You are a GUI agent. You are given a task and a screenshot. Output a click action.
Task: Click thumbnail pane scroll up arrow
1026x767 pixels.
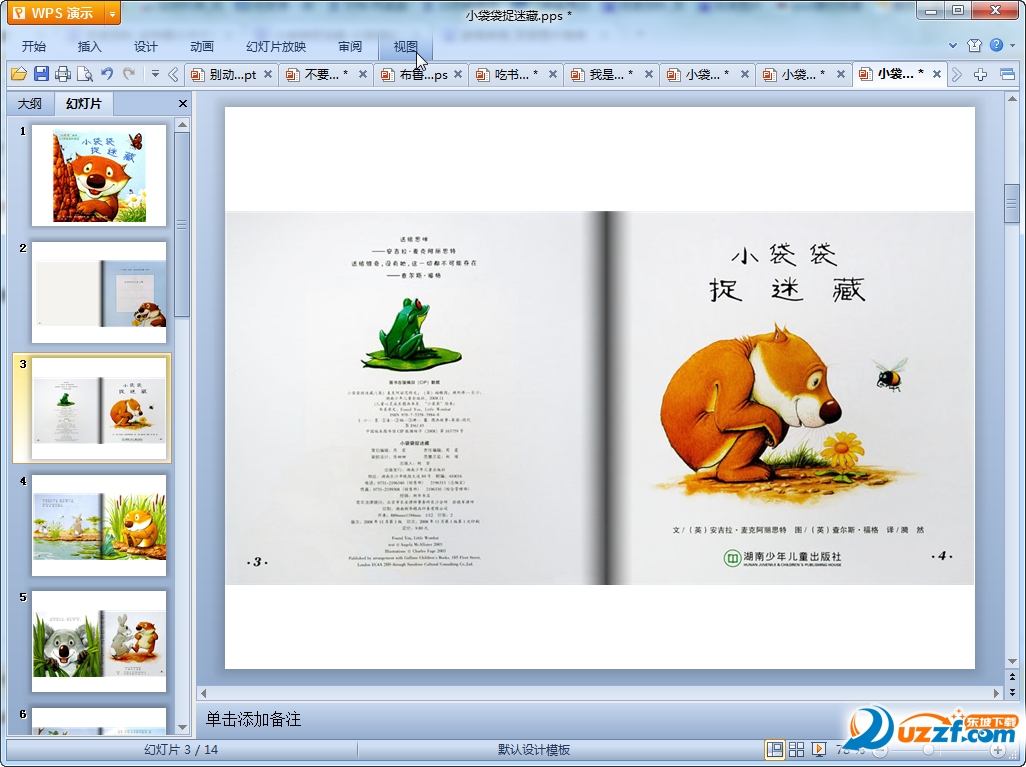click(x=183, y=125)
